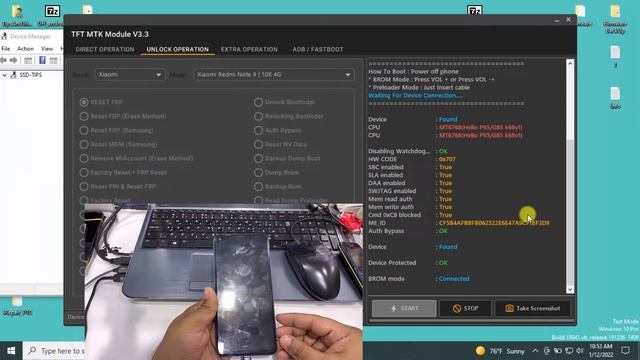Open File menu in Device Manager
The image size is (640, 360).
tap(6, 49)
